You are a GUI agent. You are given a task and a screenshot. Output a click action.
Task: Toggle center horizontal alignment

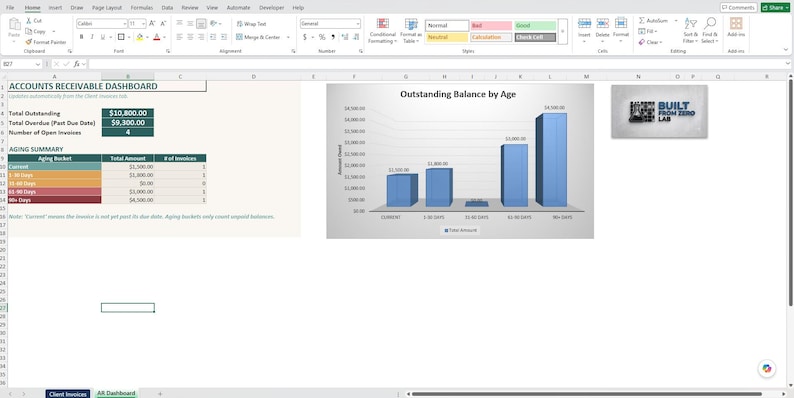click(x=190, y=37)
